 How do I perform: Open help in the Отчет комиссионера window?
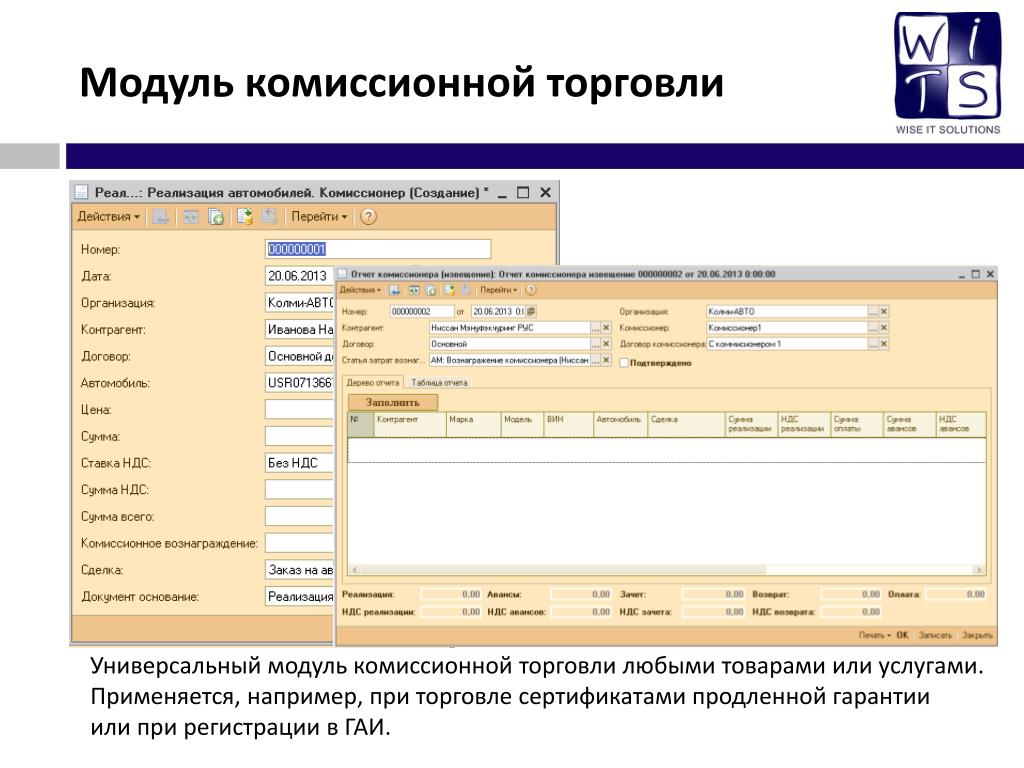[530, 290]
